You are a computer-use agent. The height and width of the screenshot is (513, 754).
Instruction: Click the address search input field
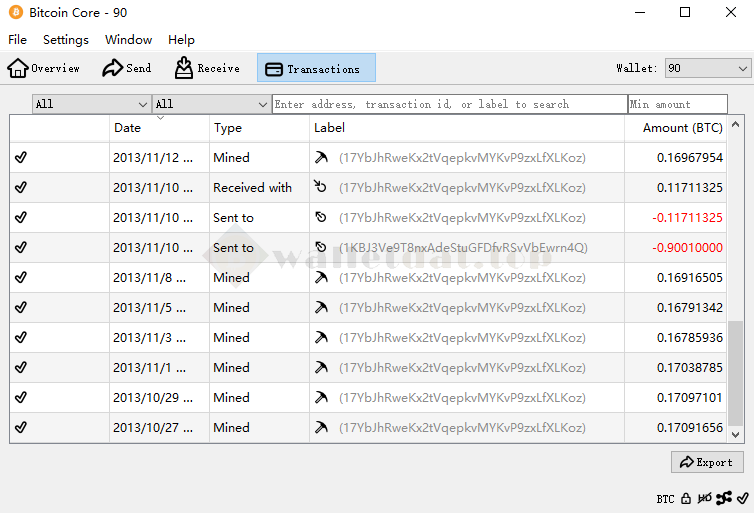click(449, 104)
